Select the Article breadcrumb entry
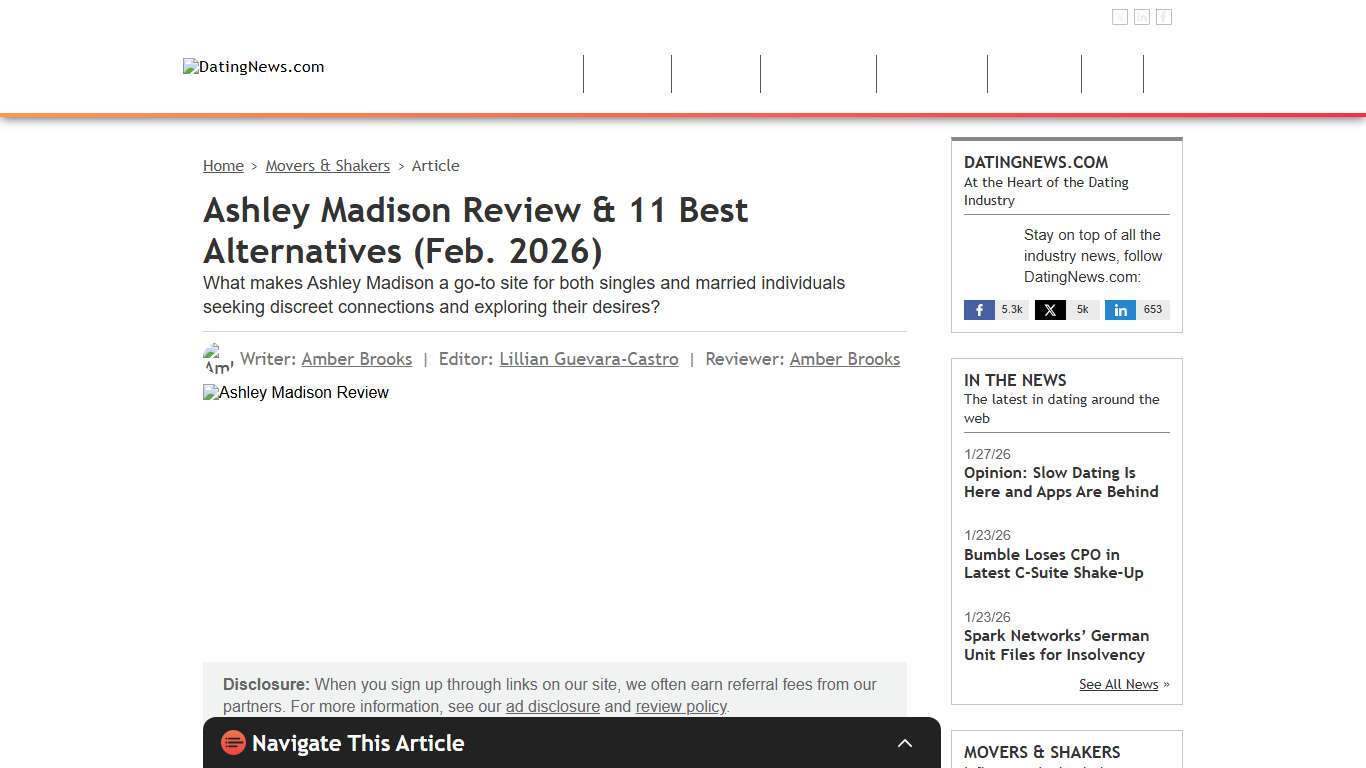 [435, 165]
